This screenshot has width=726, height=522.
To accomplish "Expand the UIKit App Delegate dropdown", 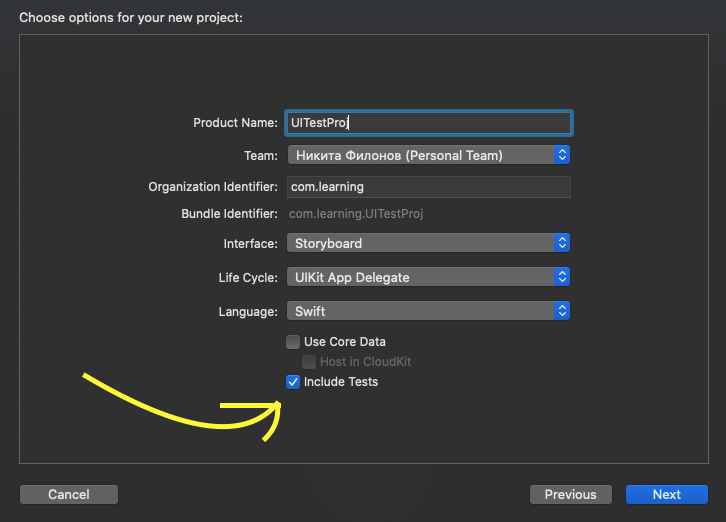I will click(x=422, y=277).
